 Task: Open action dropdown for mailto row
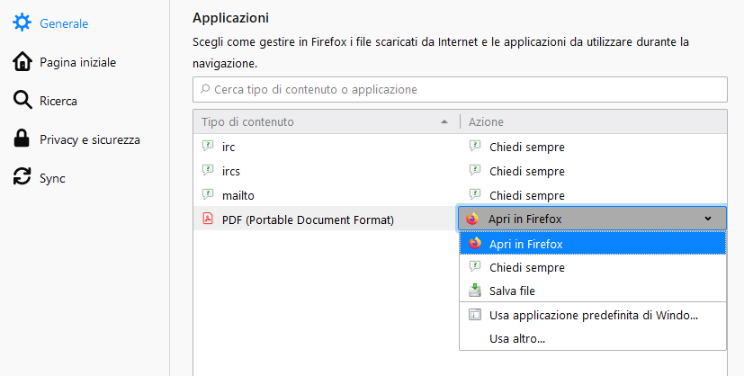click(593, 195)
